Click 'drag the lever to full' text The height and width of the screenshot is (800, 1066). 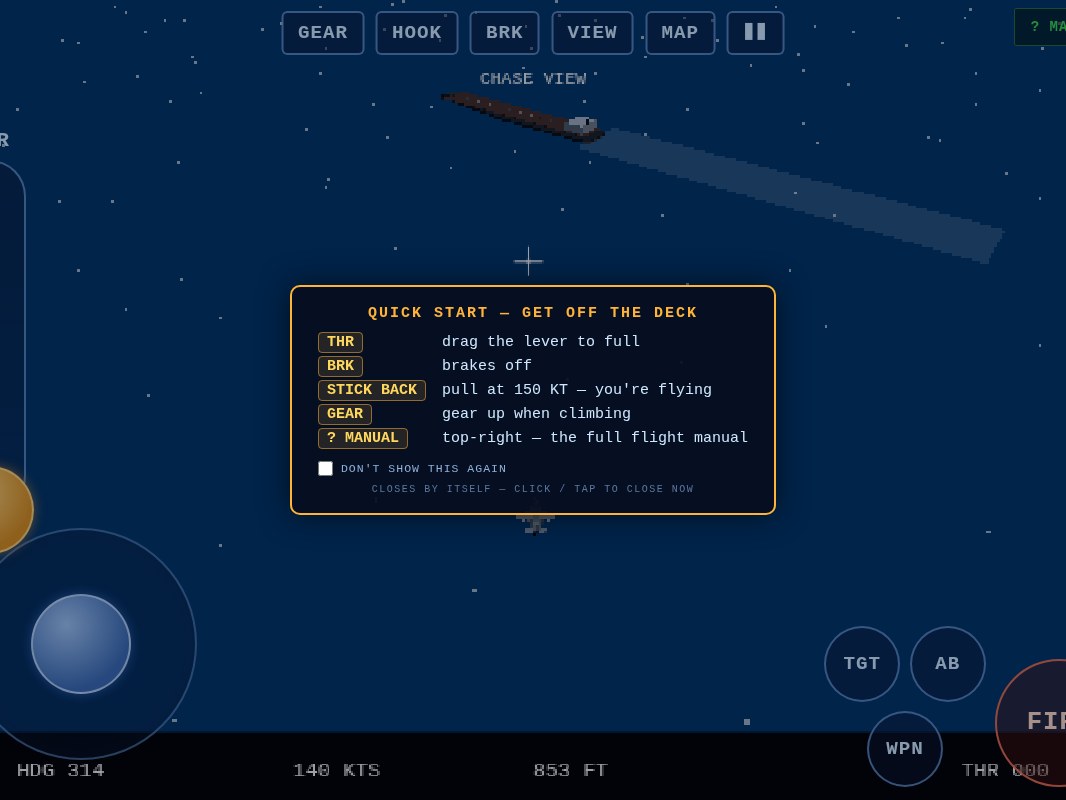(x=541, y=341)
